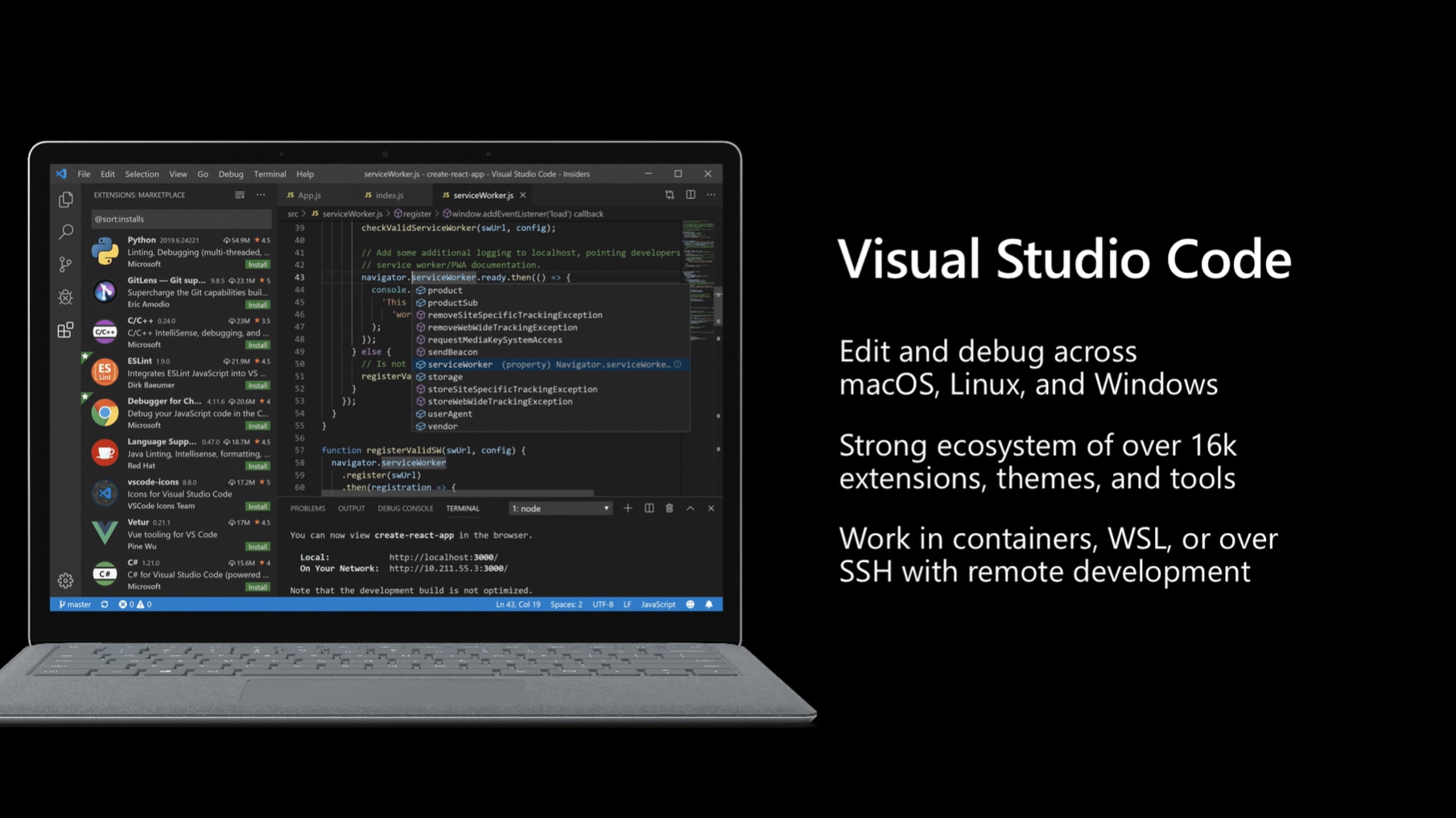Close the serviceWorker.js tab
The image size is (1456, 818).
click(523, 196)
